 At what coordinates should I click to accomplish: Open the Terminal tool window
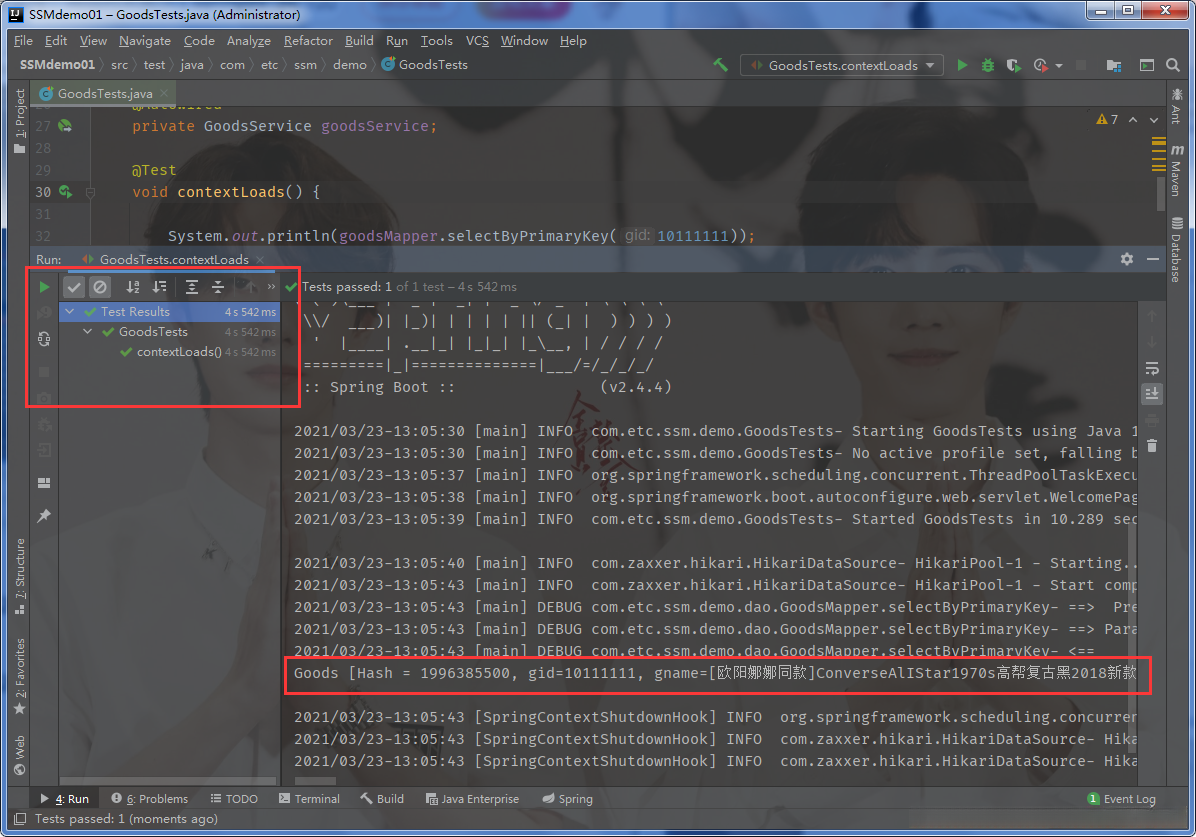[x=309, y=799]
